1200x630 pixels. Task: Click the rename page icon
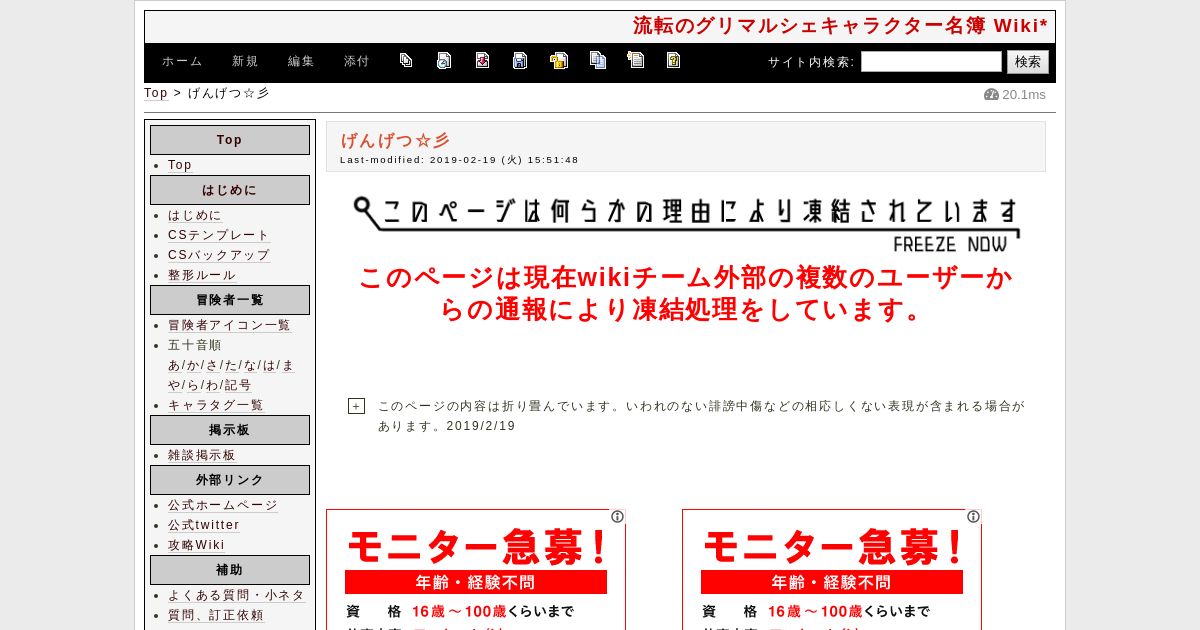click(x=636, y=61)
